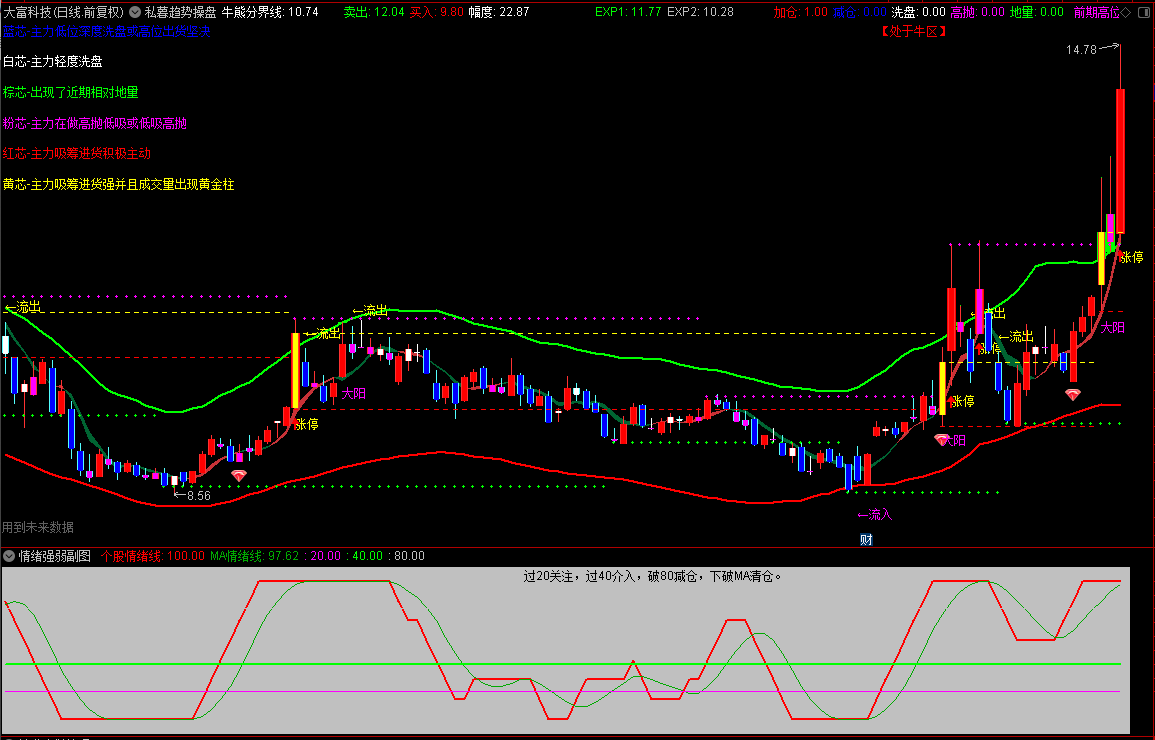Click the red 买入: 9.80 readout
Screen dimensions: 1155x740
click(437, 12)
